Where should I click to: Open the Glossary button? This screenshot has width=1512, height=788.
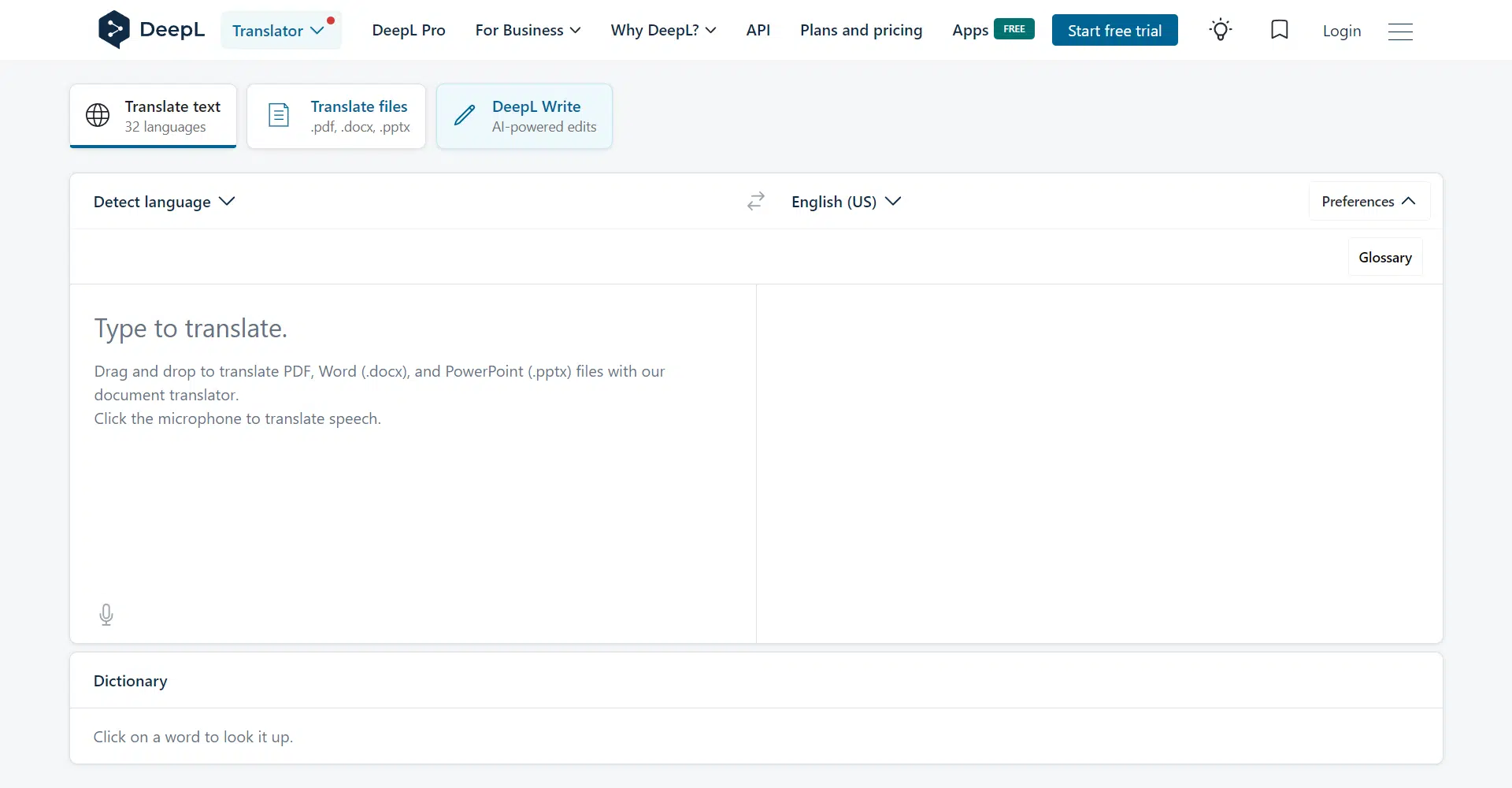click(x=1384, y=258)
